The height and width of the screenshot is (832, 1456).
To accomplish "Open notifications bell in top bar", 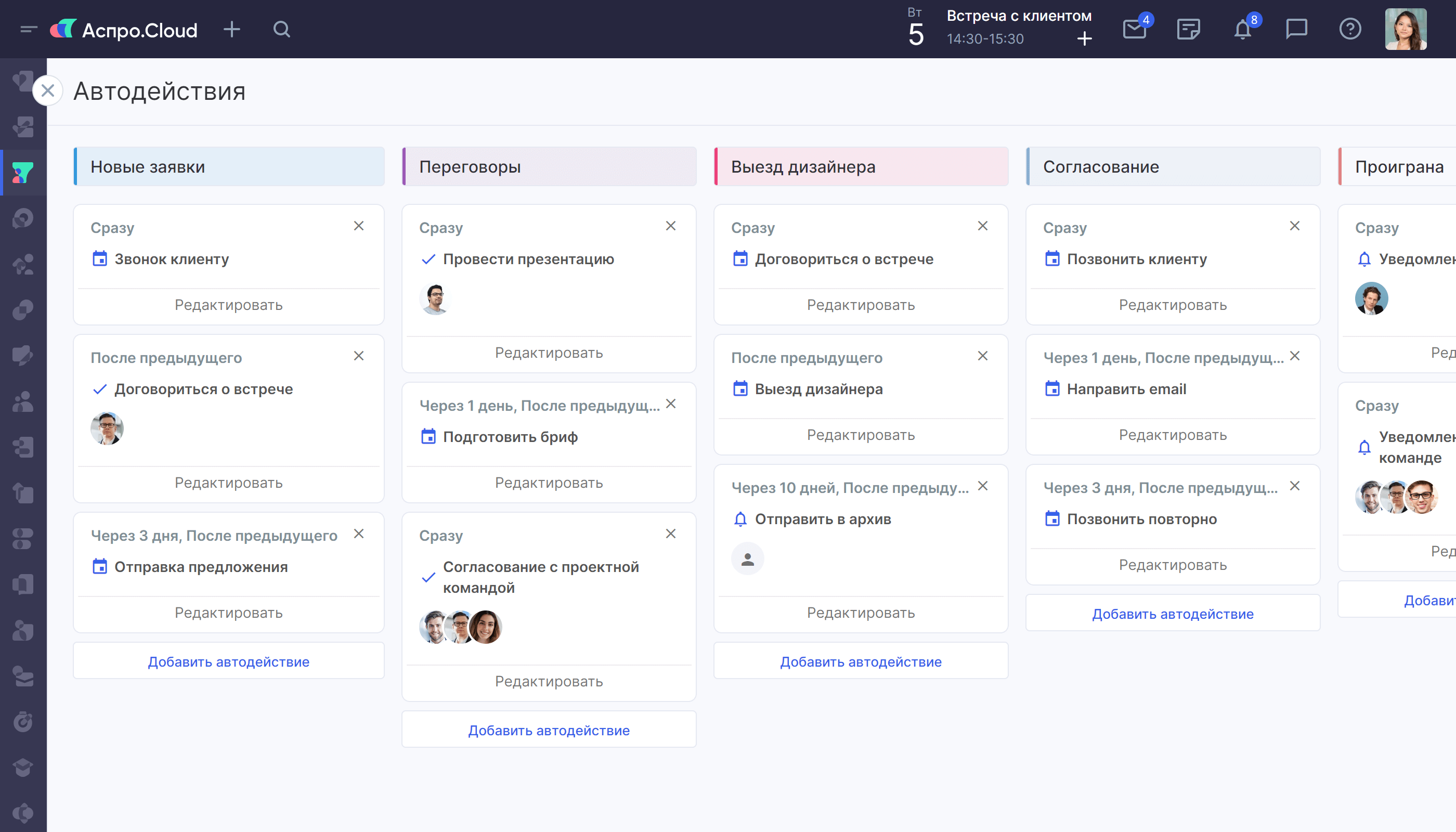I will 1242,29.
